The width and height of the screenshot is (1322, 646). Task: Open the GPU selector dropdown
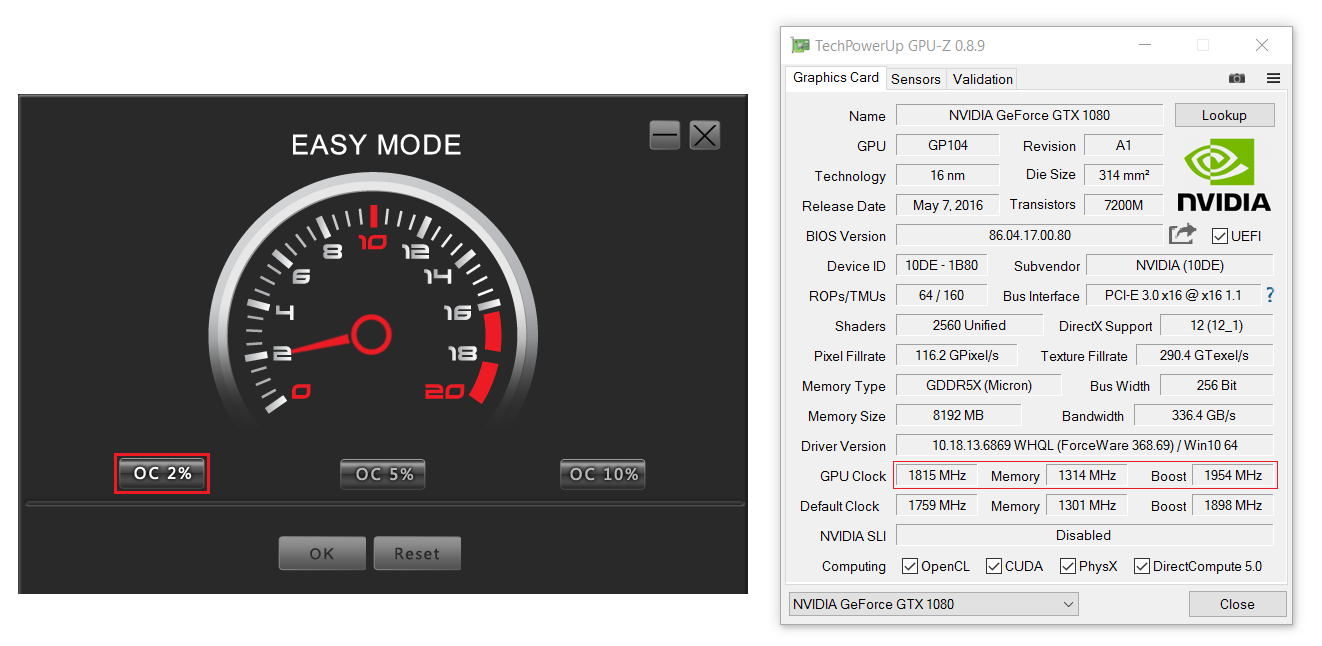pos(934,604)
